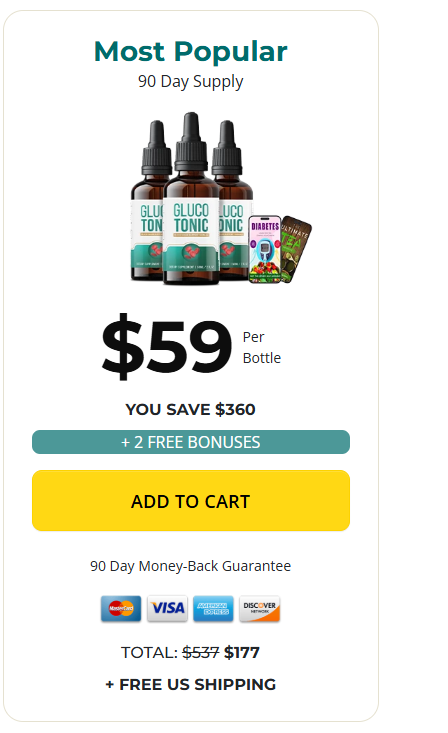Image resolution: width=448 pixels, height=733 pixels.
Task: Click the center Gluco Tonic bottle
Action: coord(191,199)
